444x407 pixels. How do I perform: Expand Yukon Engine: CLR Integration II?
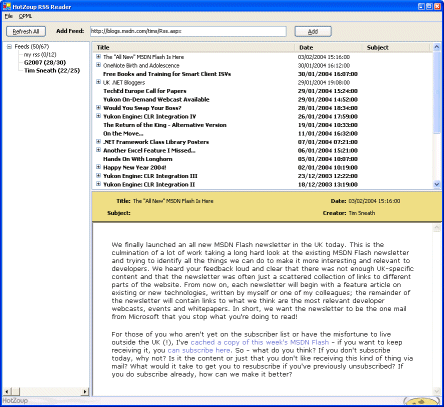click(x=98, y=184)
